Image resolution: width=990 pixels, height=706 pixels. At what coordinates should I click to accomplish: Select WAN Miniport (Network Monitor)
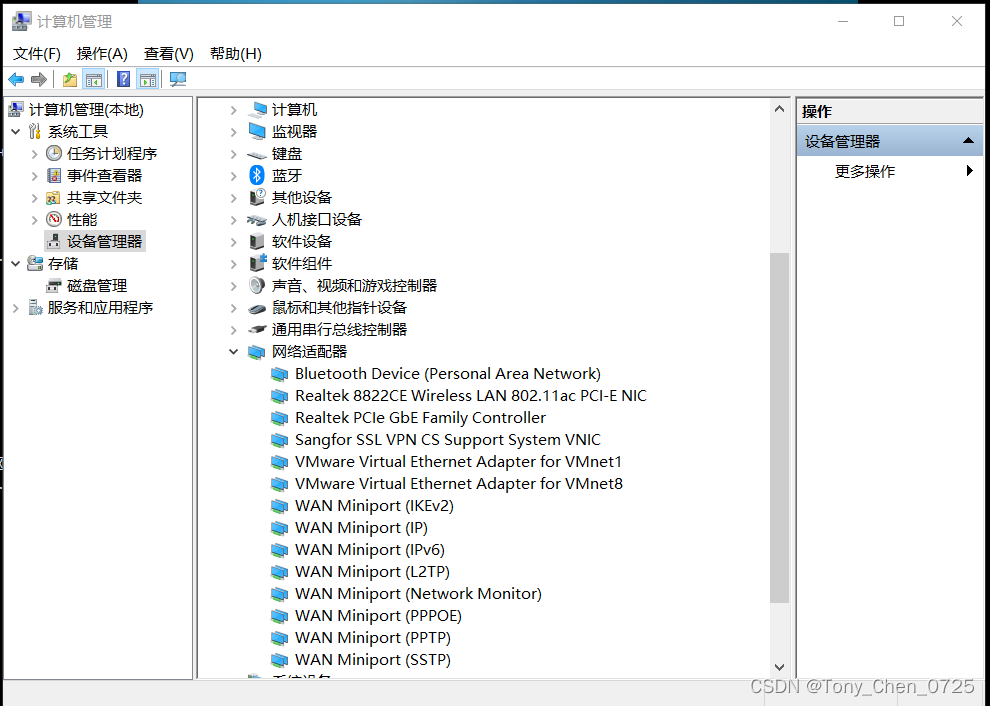pyautogui.click(x=418, y=594)
